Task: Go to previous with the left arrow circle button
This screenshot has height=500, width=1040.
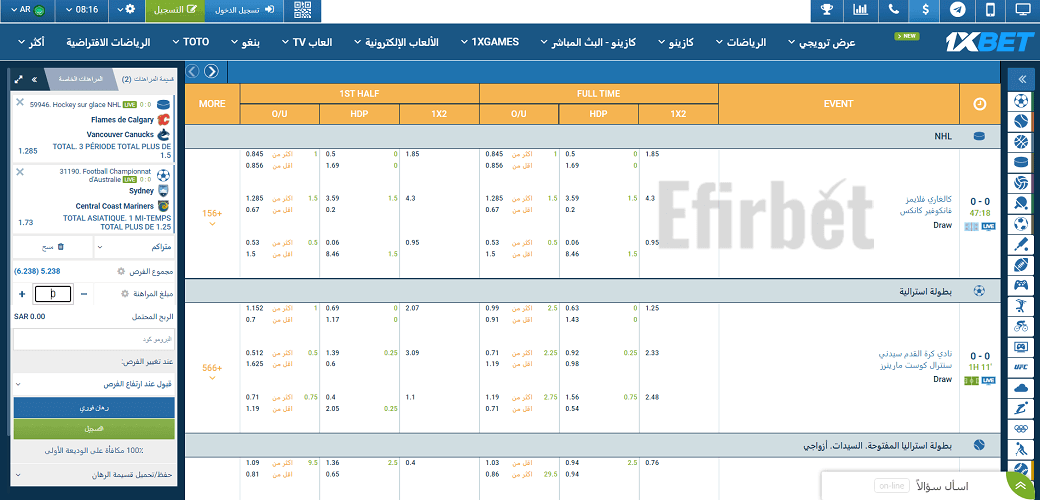Action: point(192,71)
